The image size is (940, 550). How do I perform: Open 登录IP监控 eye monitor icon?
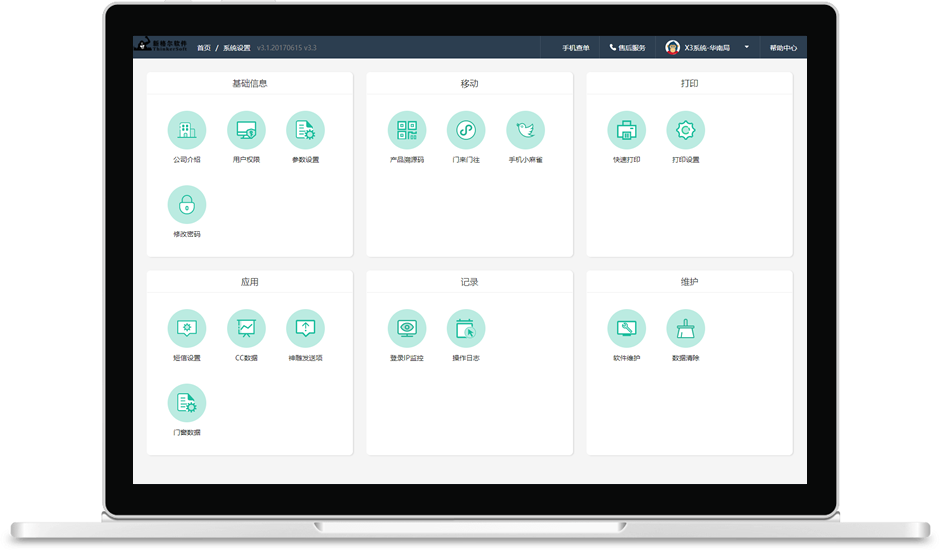tap(406, 328)
